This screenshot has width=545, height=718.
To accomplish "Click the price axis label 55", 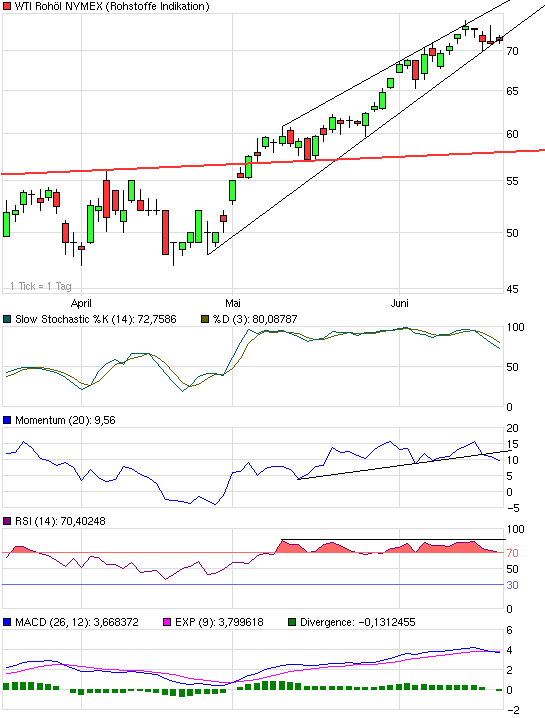I will pyautogui.click(x=512, y=181).
